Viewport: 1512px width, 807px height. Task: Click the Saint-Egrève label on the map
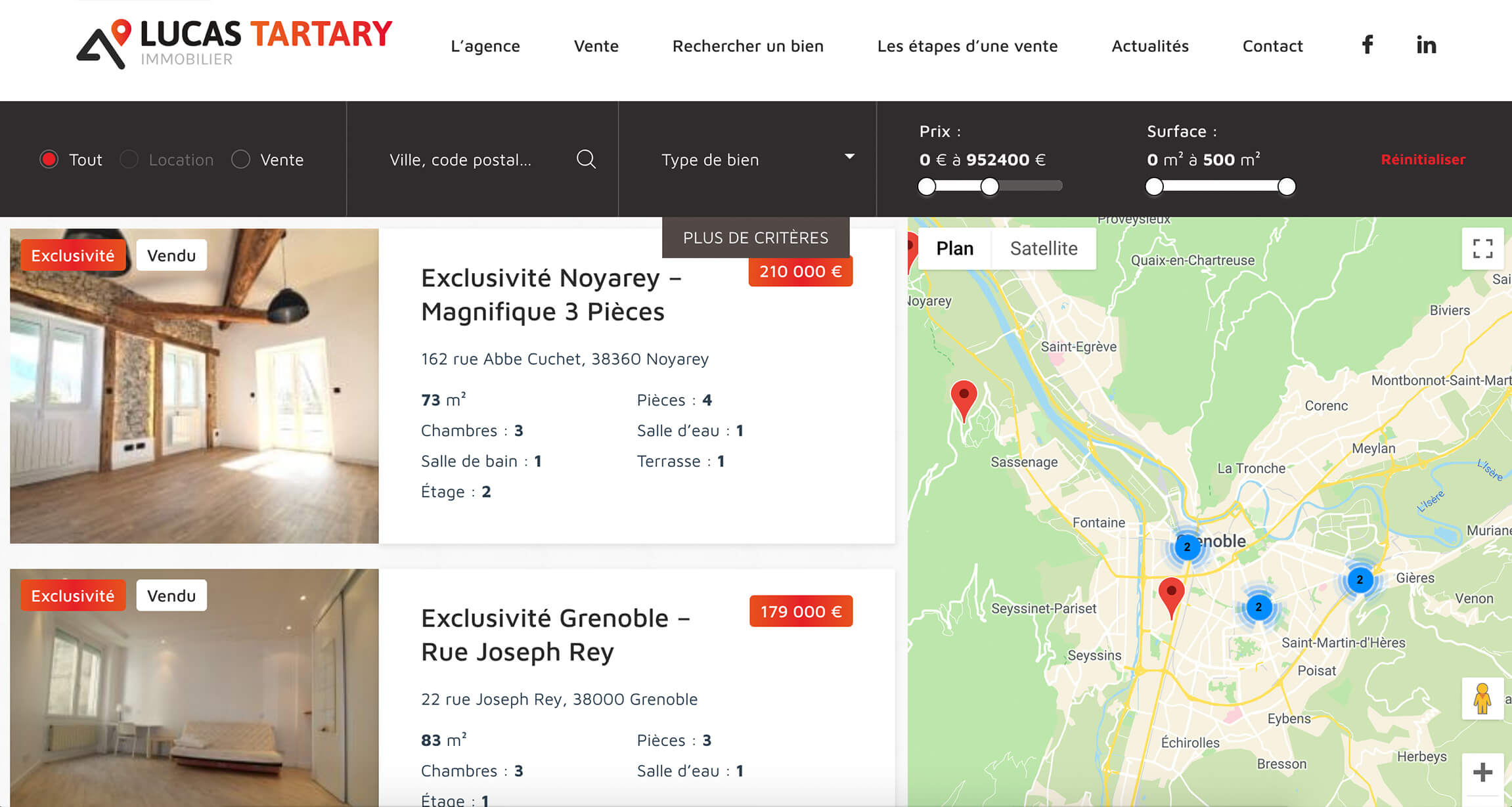(1078, 347)
